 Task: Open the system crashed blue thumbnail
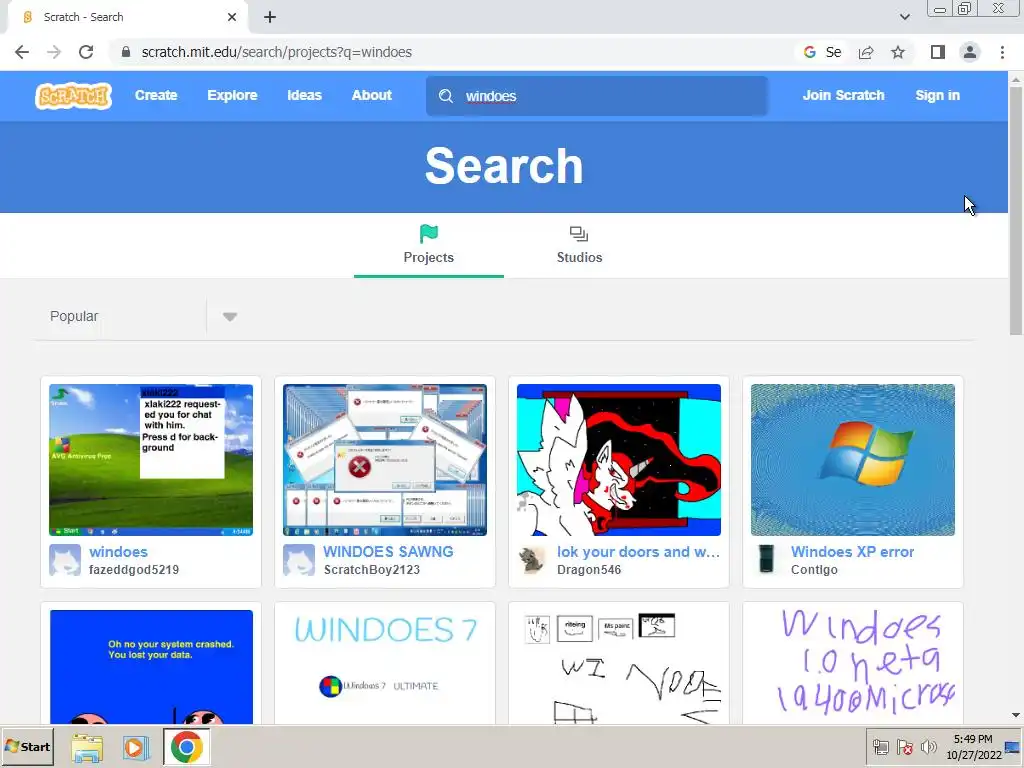151,667
